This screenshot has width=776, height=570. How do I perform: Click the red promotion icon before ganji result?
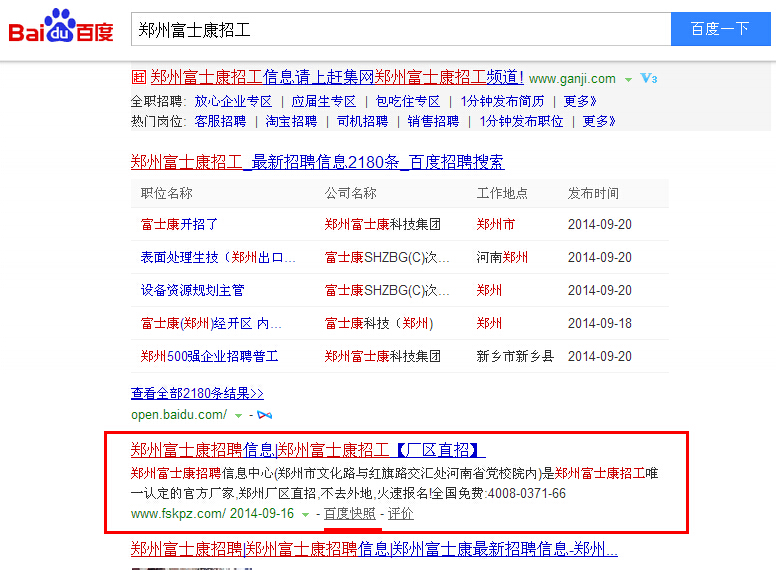(x=139, y=77)
